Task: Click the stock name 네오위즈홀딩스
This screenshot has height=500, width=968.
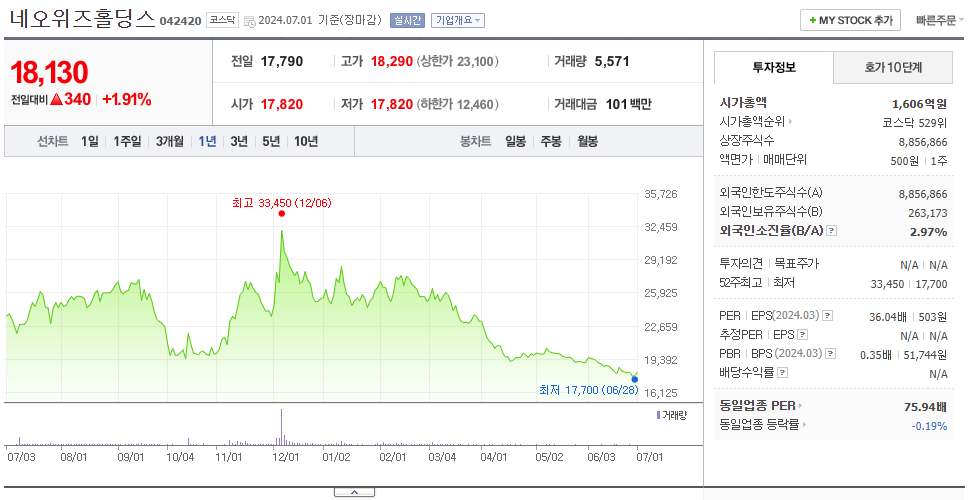Action: tap(81, 19)
